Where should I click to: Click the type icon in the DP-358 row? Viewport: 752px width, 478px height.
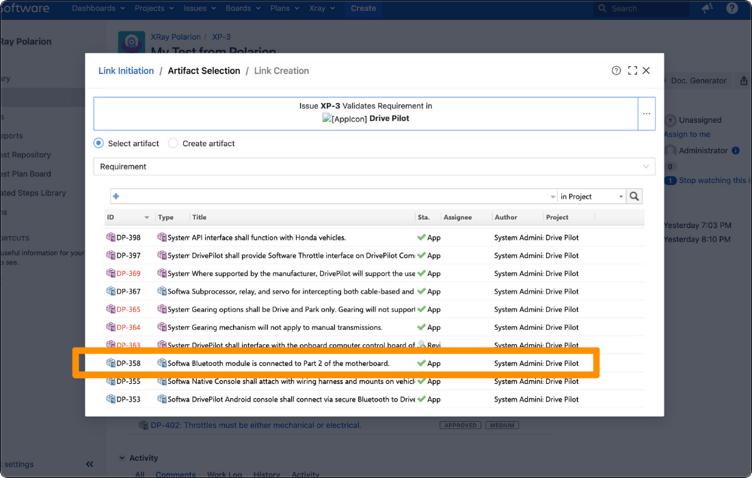click(162, 363)
